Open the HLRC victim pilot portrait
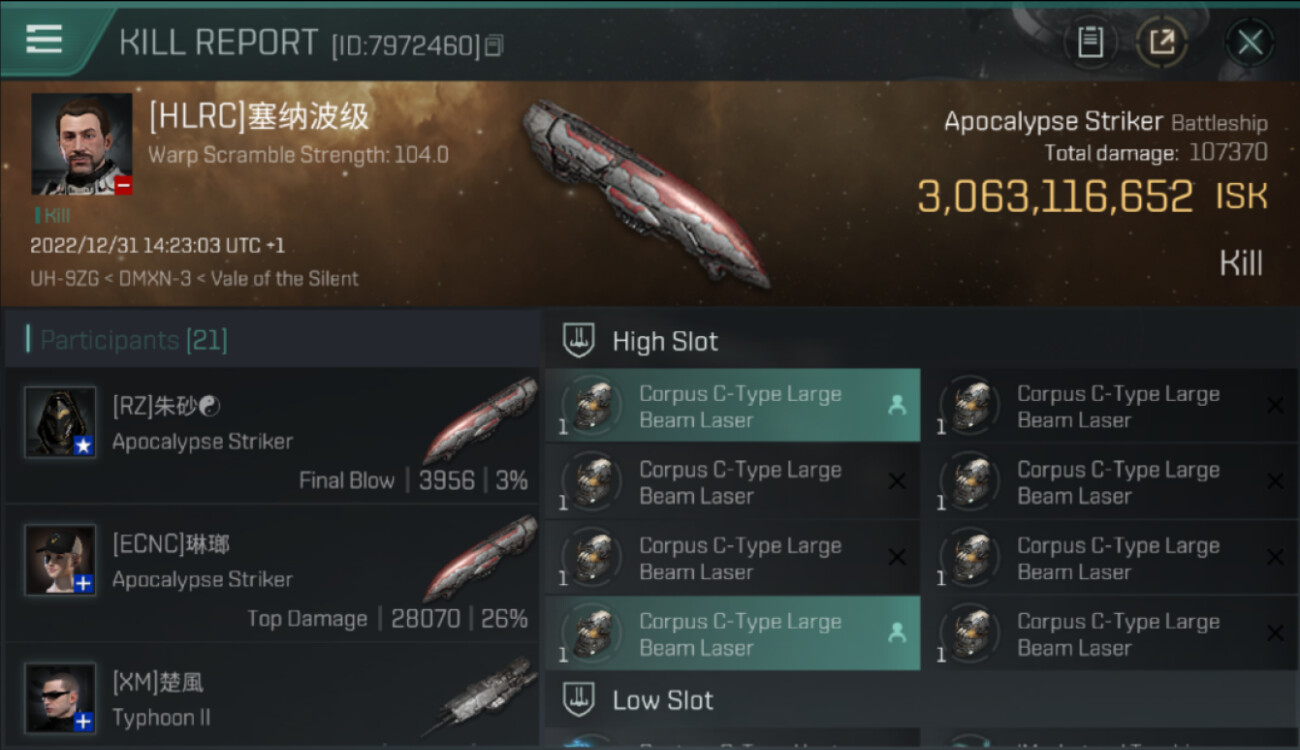The image size is (1300, 750). tap(82, 144)
